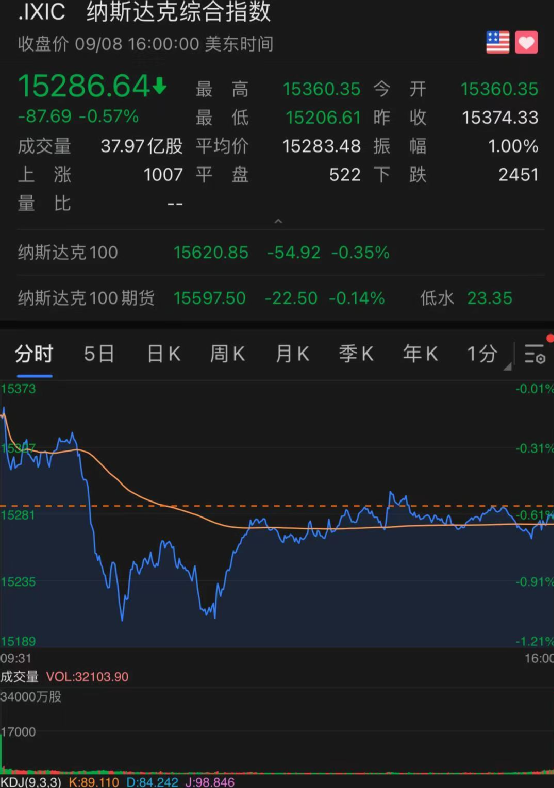Viewport: 554px width, 788px height.
Task: Collapse the quote details chevron
Action: (278, 221)
